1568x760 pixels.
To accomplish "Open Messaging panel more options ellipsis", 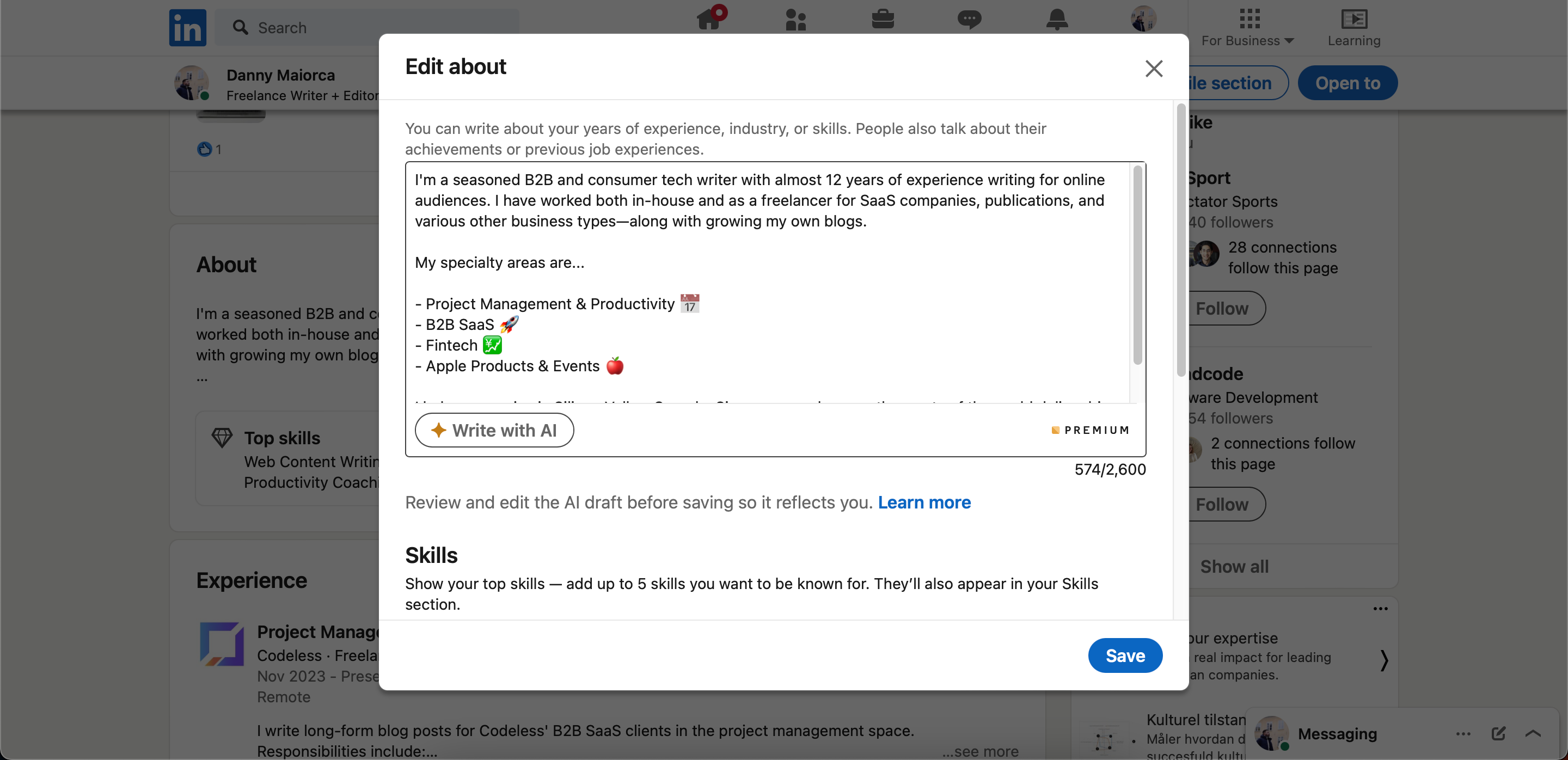I will 1463,733.
